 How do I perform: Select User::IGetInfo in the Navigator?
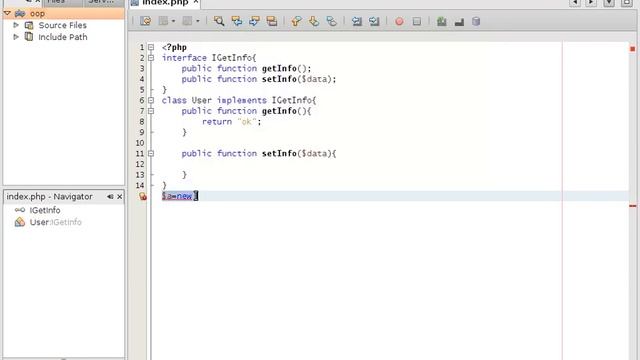pos(56,222)
